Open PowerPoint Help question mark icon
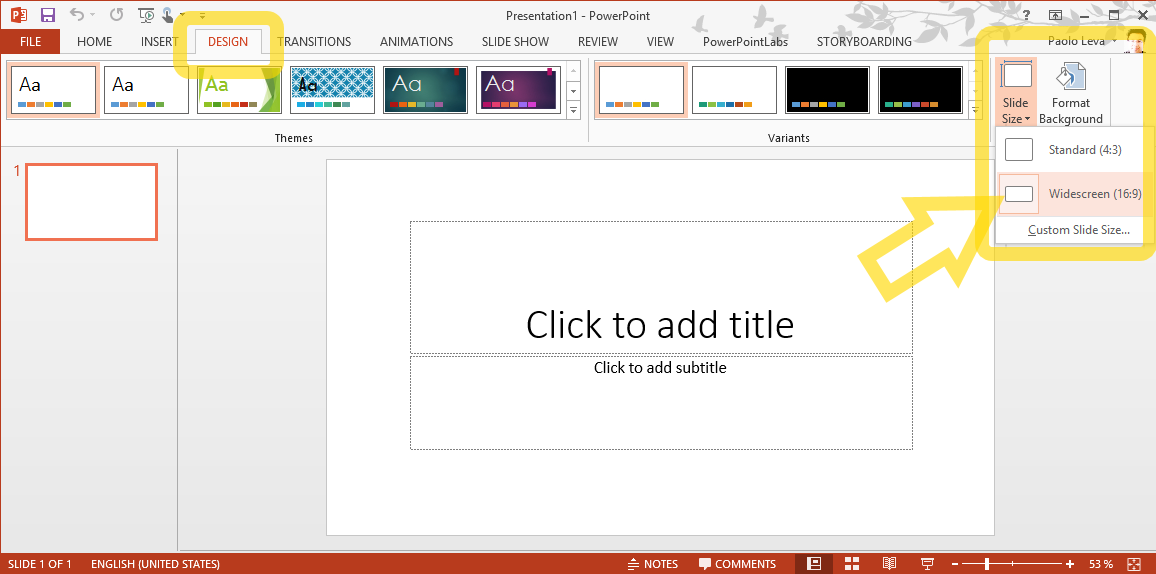Image resolution: width=1156 pixels, height=574 pixels. tap(1026, 15)
